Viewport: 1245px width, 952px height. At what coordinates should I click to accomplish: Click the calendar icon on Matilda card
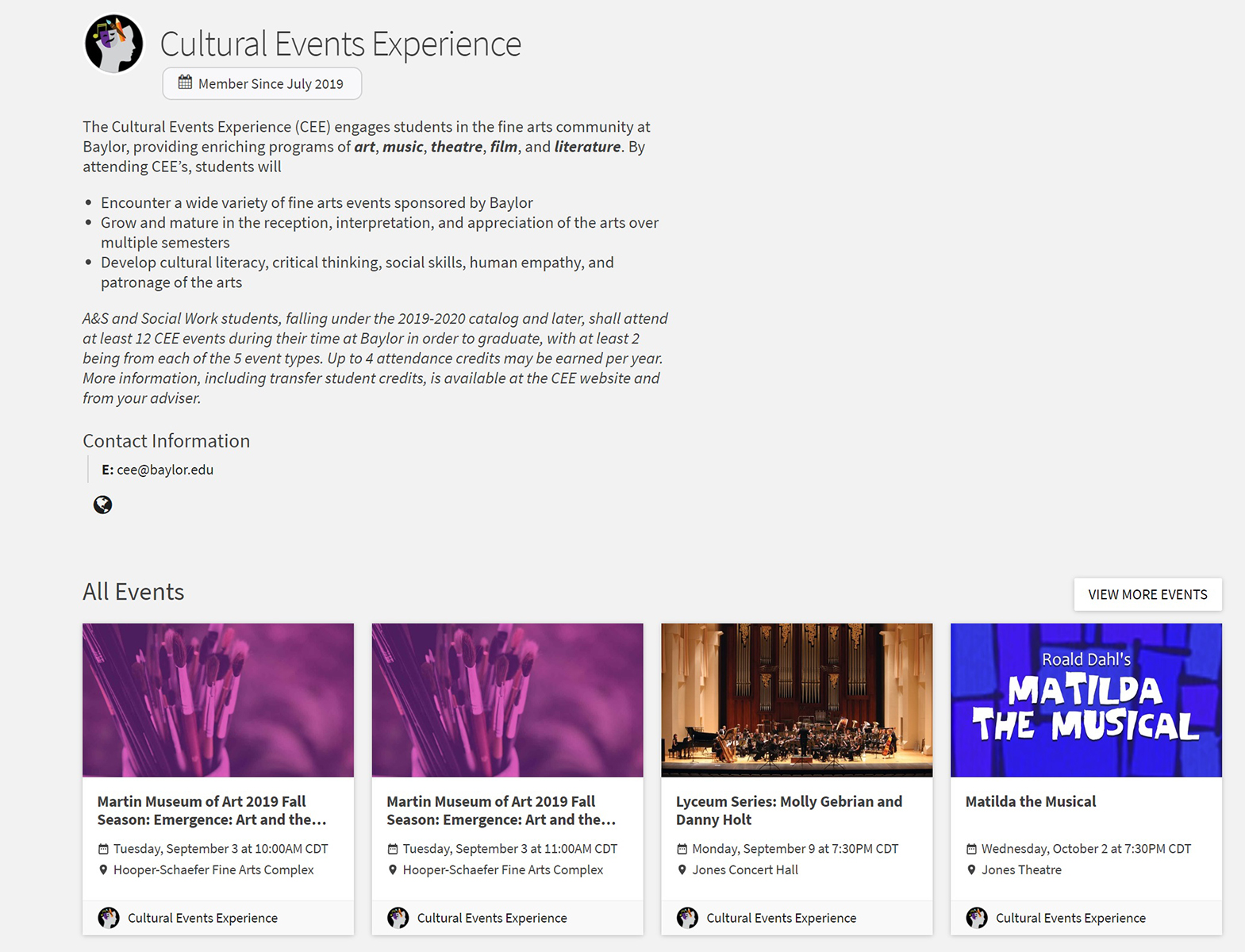(971, 849)
